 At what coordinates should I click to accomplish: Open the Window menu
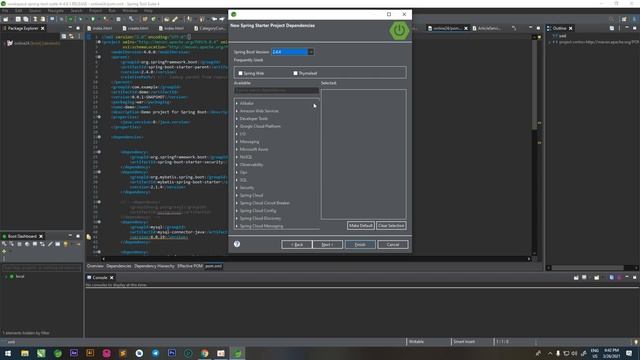(x=130, y=11)
